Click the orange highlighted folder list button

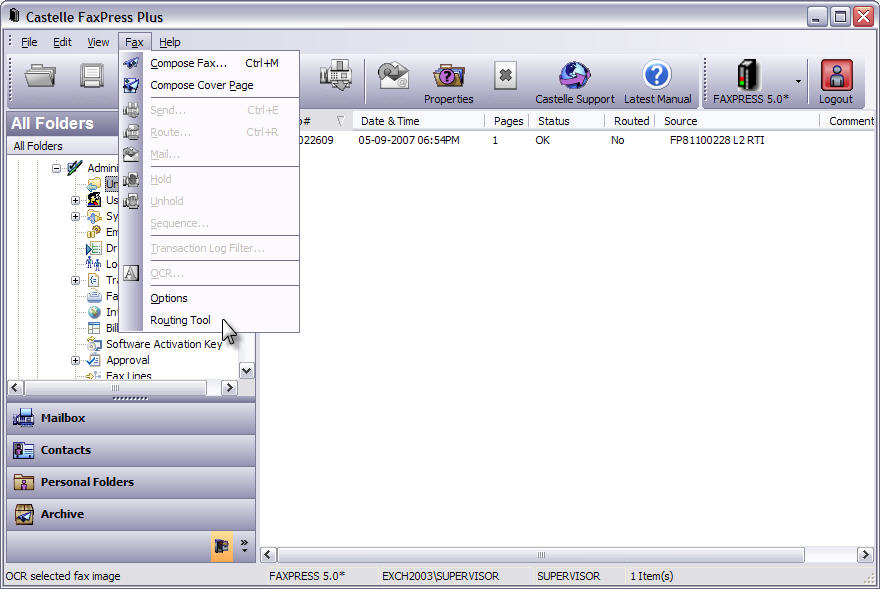pos(222,546)
